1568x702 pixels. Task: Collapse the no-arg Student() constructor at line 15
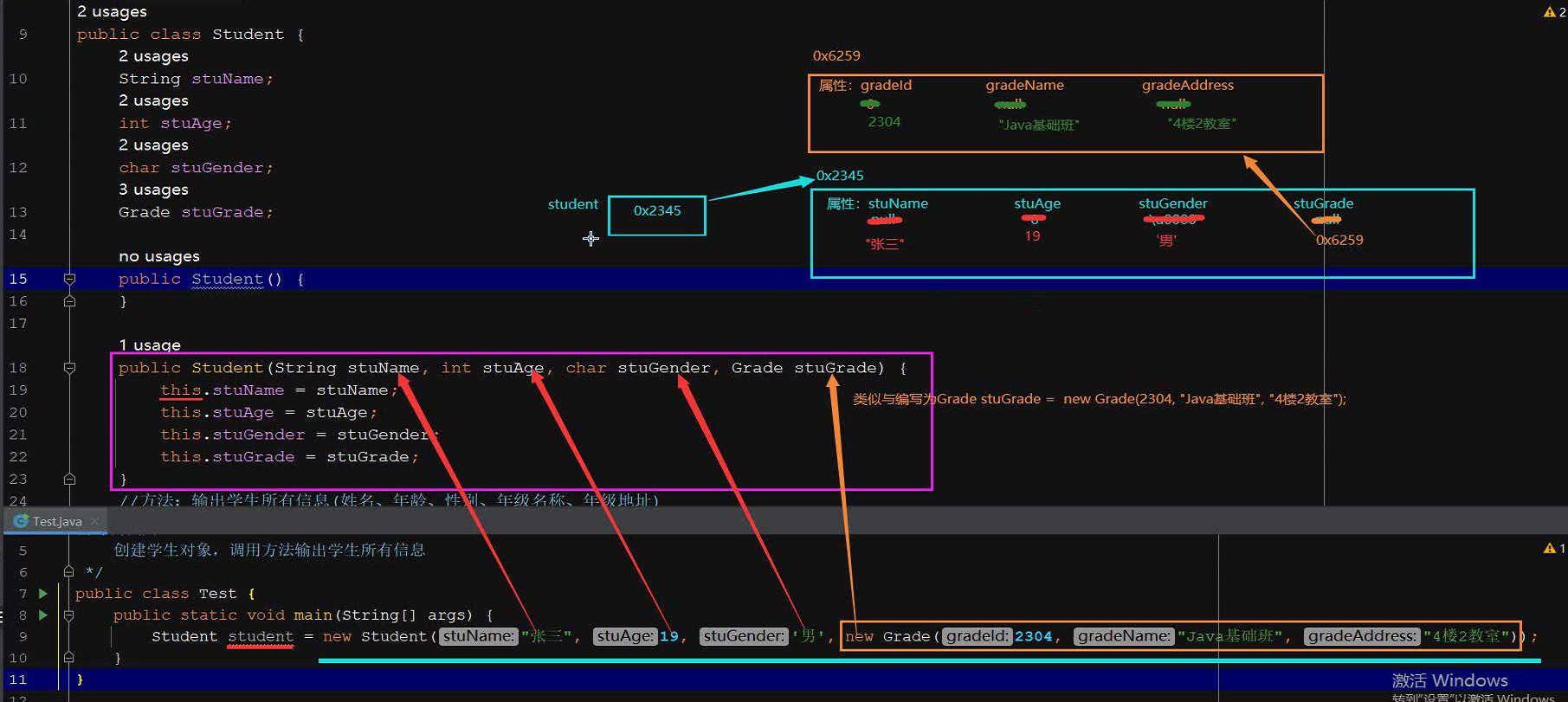tap(69, 279)
